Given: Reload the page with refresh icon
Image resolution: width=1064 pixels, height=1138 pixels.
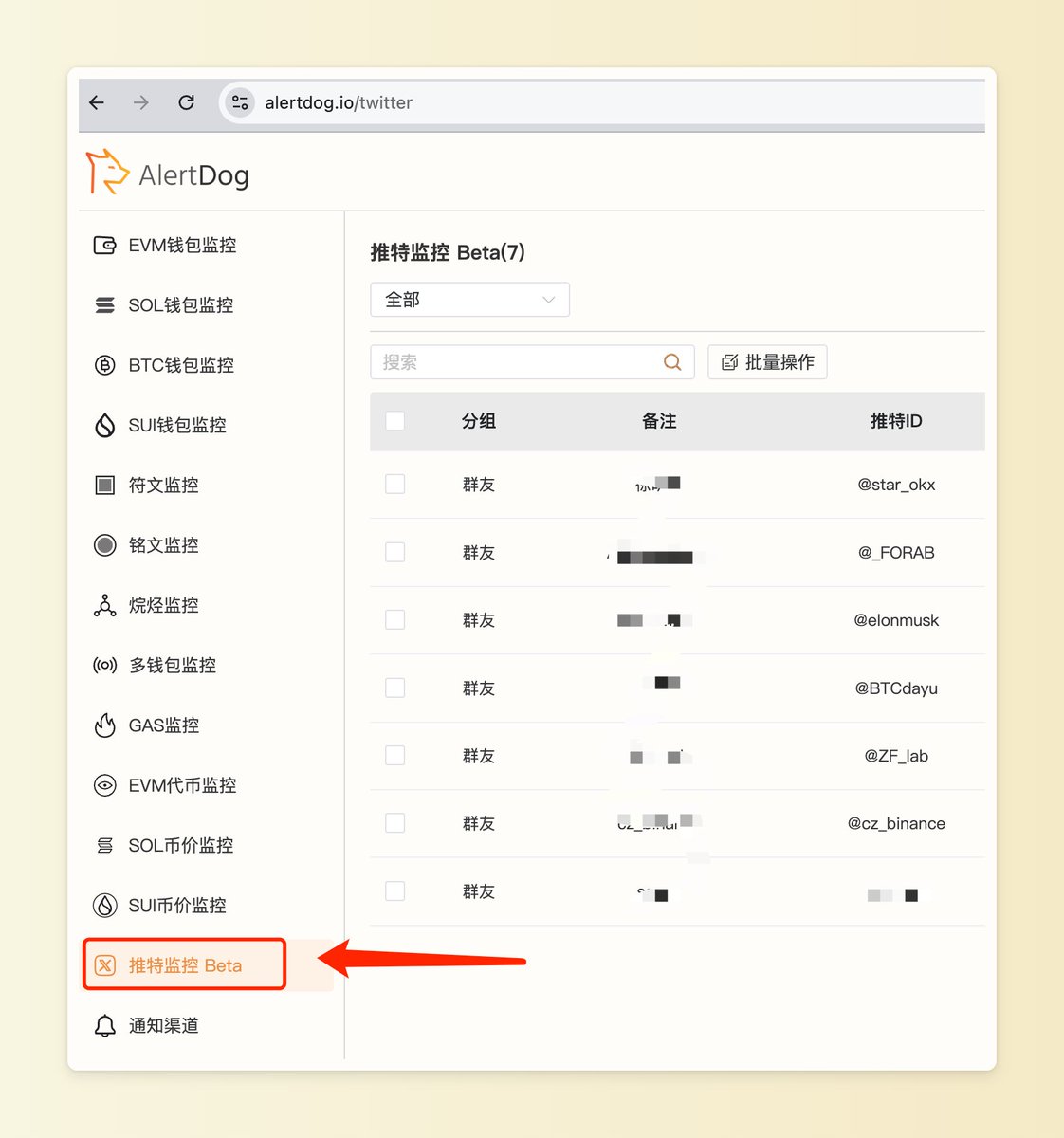Looking at the screenshot, I should coord(187,102).
